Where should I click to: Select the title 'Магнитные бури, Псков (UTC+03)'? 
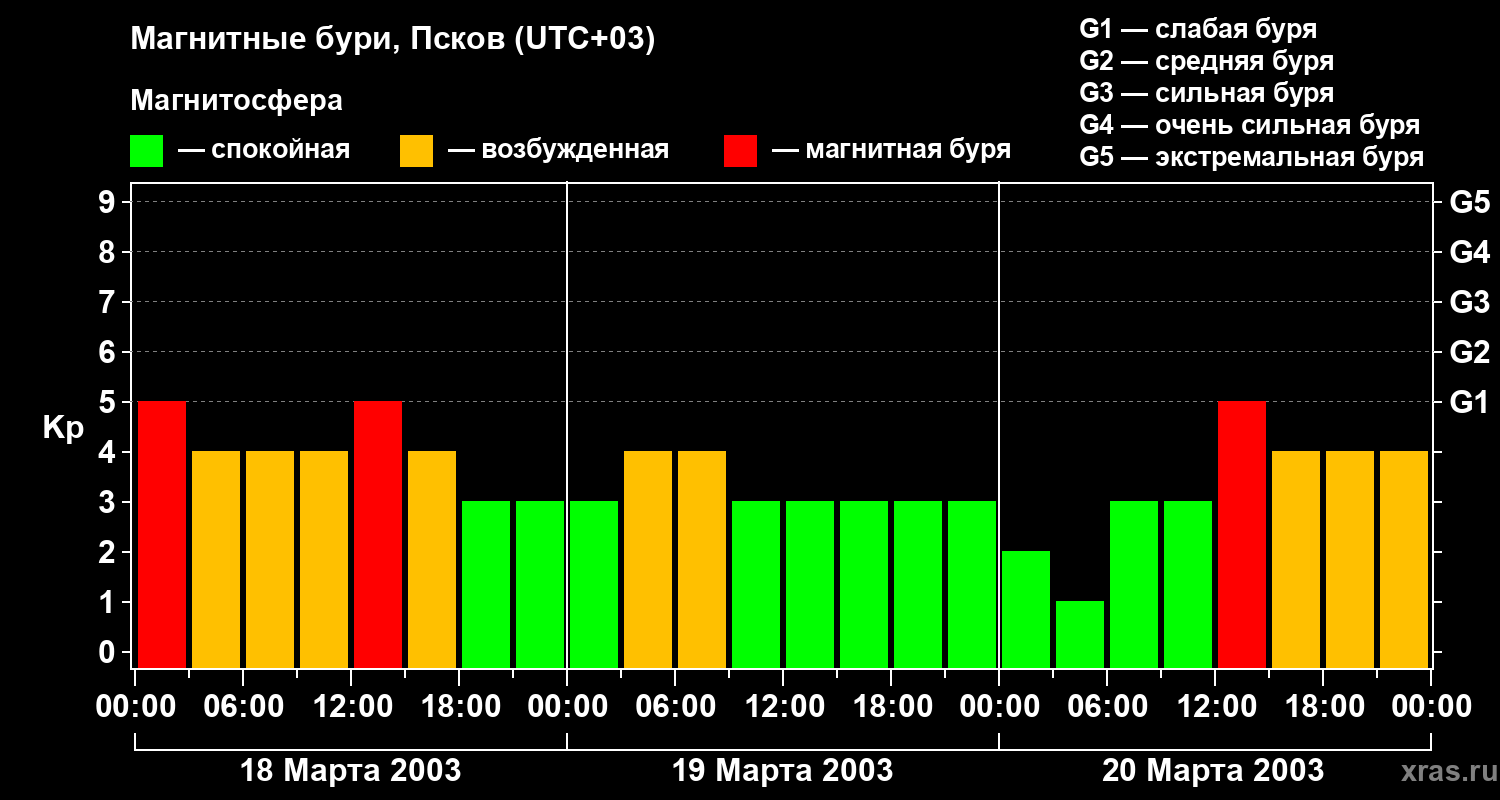[x=392, y=41]
